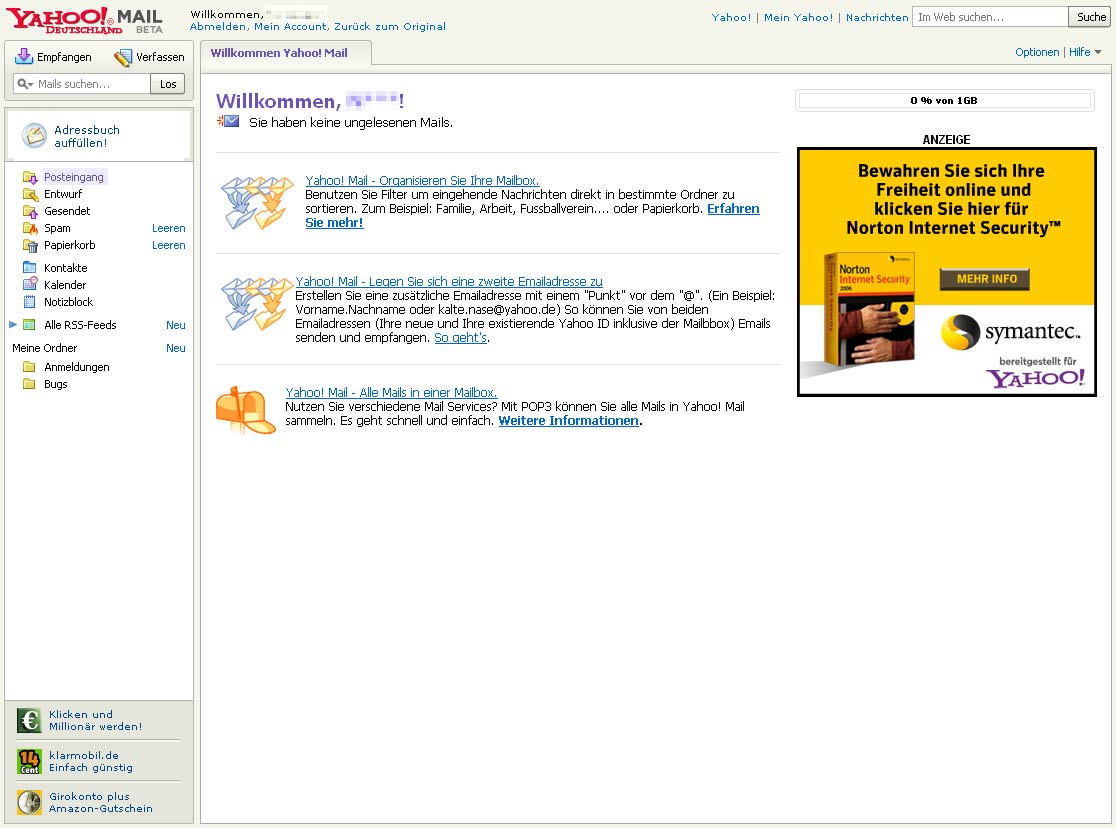
Task: Click the Weitere Informationen link
Action: coord(569,421)
